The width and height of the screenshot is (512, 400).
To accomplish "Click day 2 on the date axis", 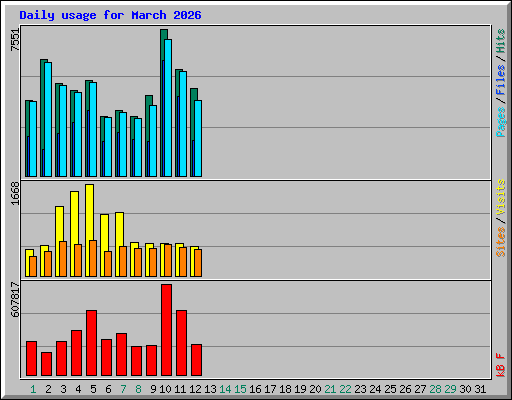I will coord(48,389).
